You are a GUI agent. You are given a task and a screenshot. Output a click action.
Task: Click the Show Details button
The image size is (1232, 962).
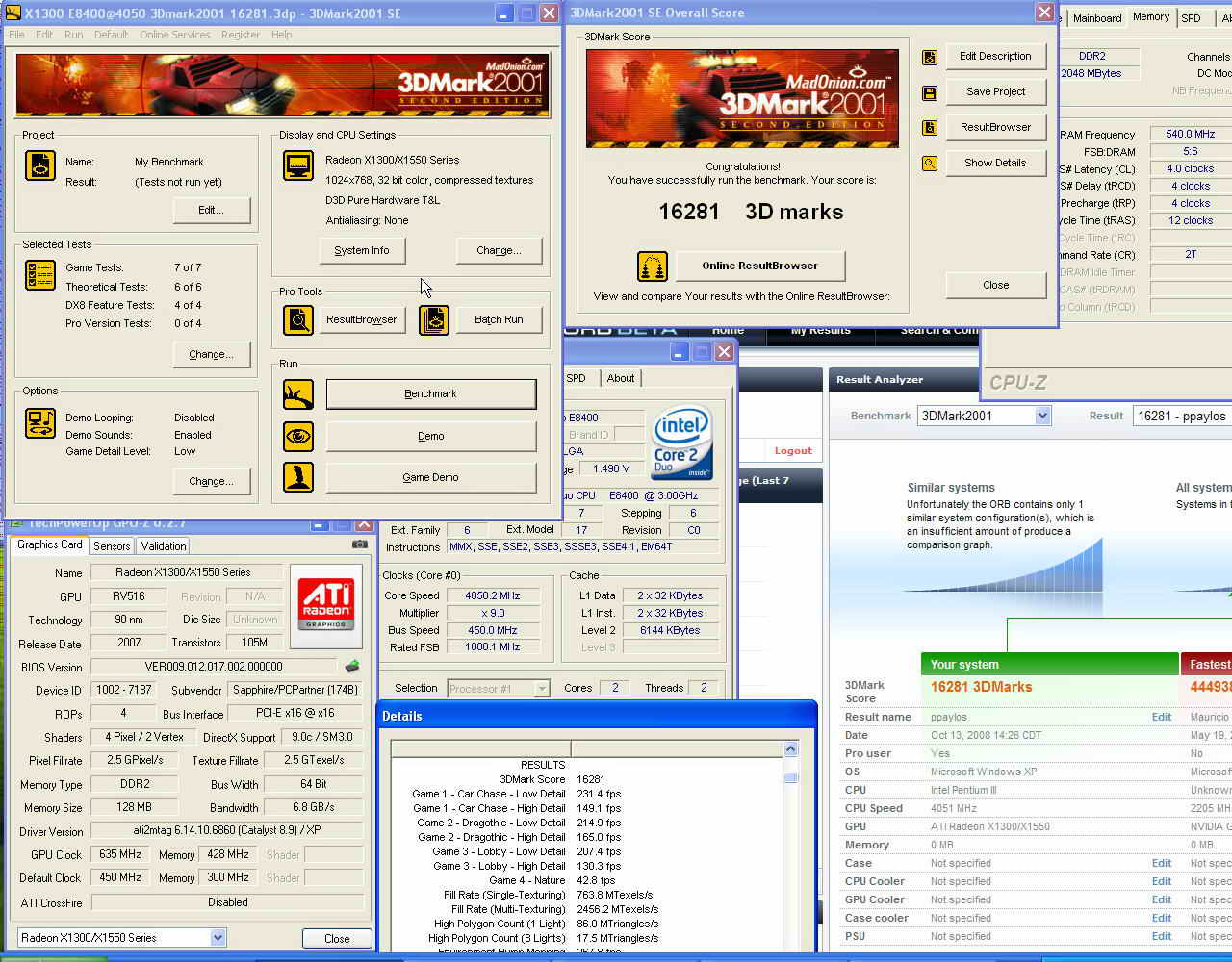[995, 163]
